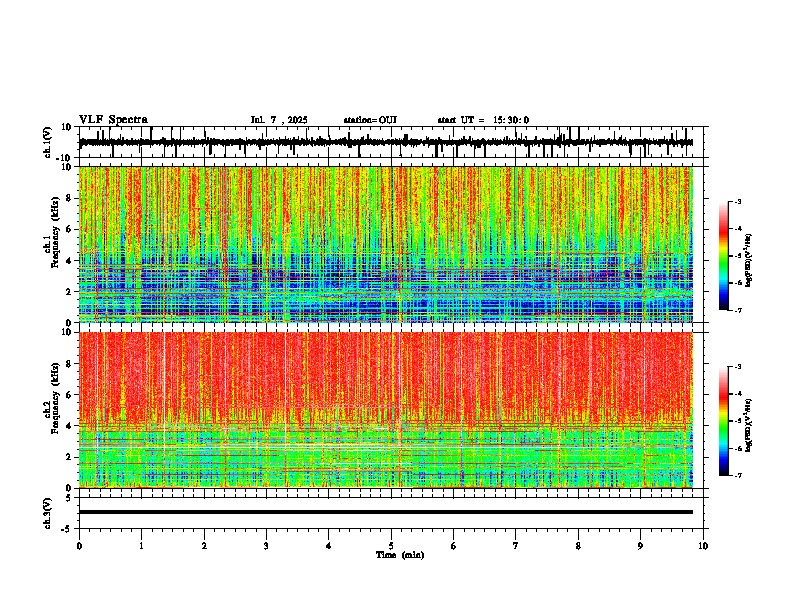Viewport: 792px width, 612px height.
Task: Click the 6 kHz tick on ch.1 spectrogram
Action: [x=70, y=230]
